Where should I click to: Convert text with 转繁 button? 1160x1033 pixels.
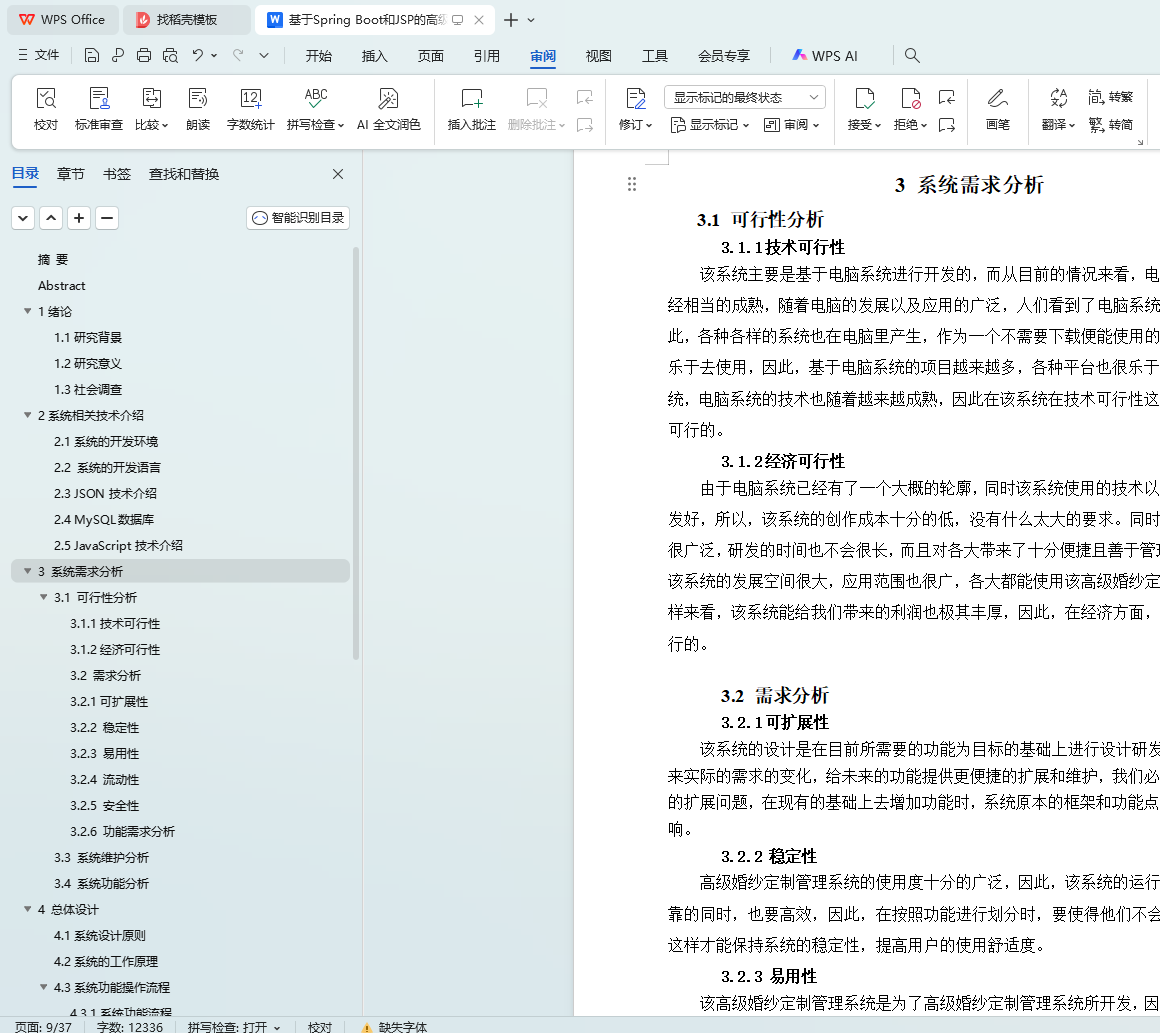point(1110,97)
